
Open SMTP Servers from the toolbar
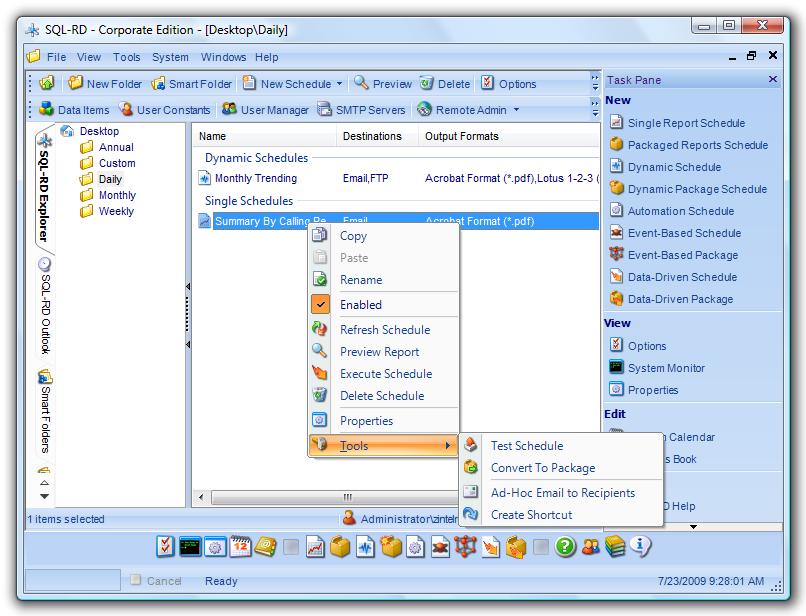[x=361, y=110]
